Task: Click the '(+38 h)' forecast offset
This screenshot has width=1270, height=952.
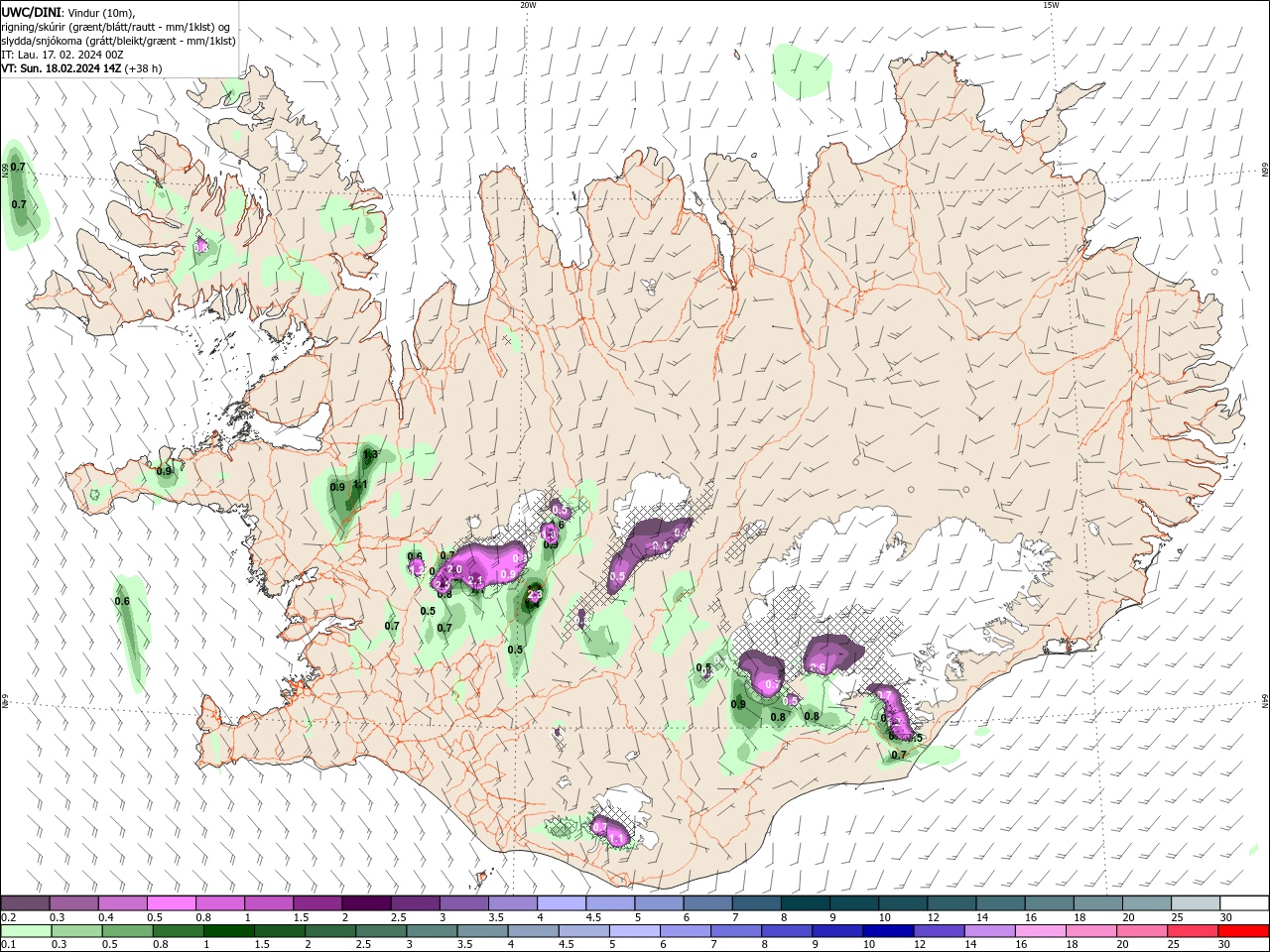Action: tap(144, 68)
